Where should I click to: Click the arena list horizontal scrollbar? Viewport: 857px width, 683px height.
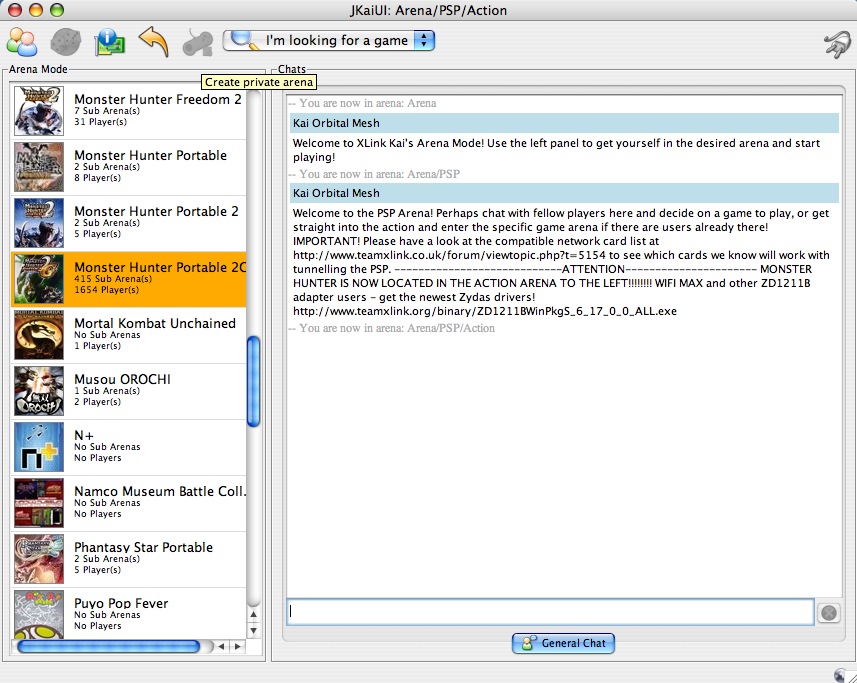108,647
